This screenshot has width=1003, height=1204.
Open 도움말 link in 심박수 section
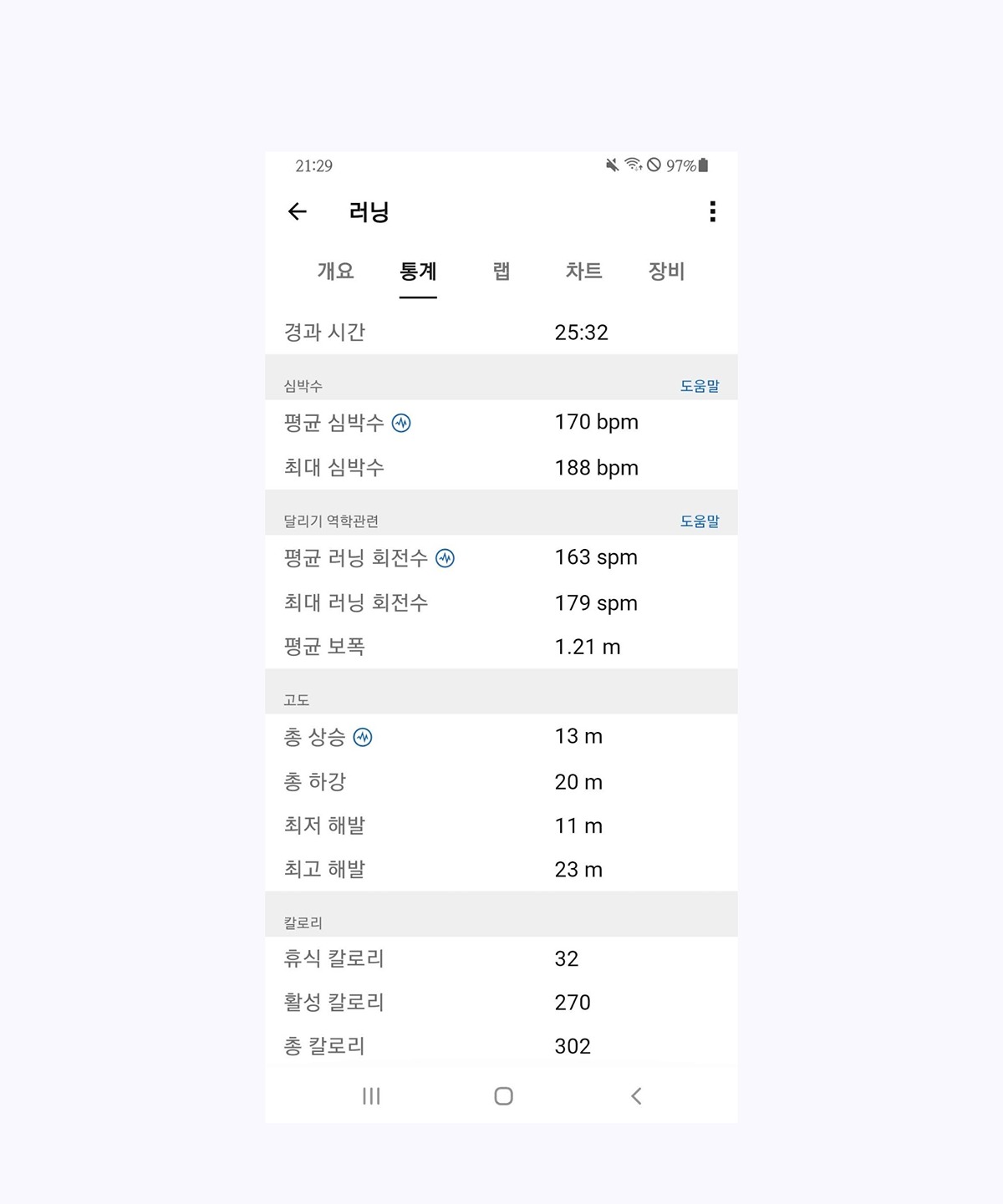pos(700,386)
